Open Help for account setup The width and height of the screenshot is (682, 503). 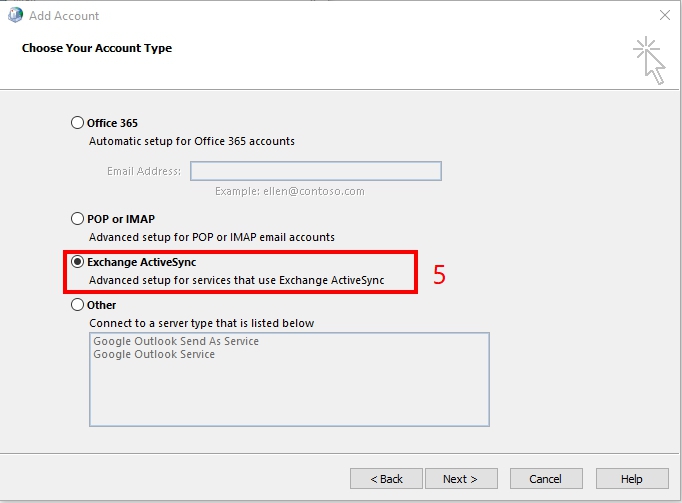632,479
